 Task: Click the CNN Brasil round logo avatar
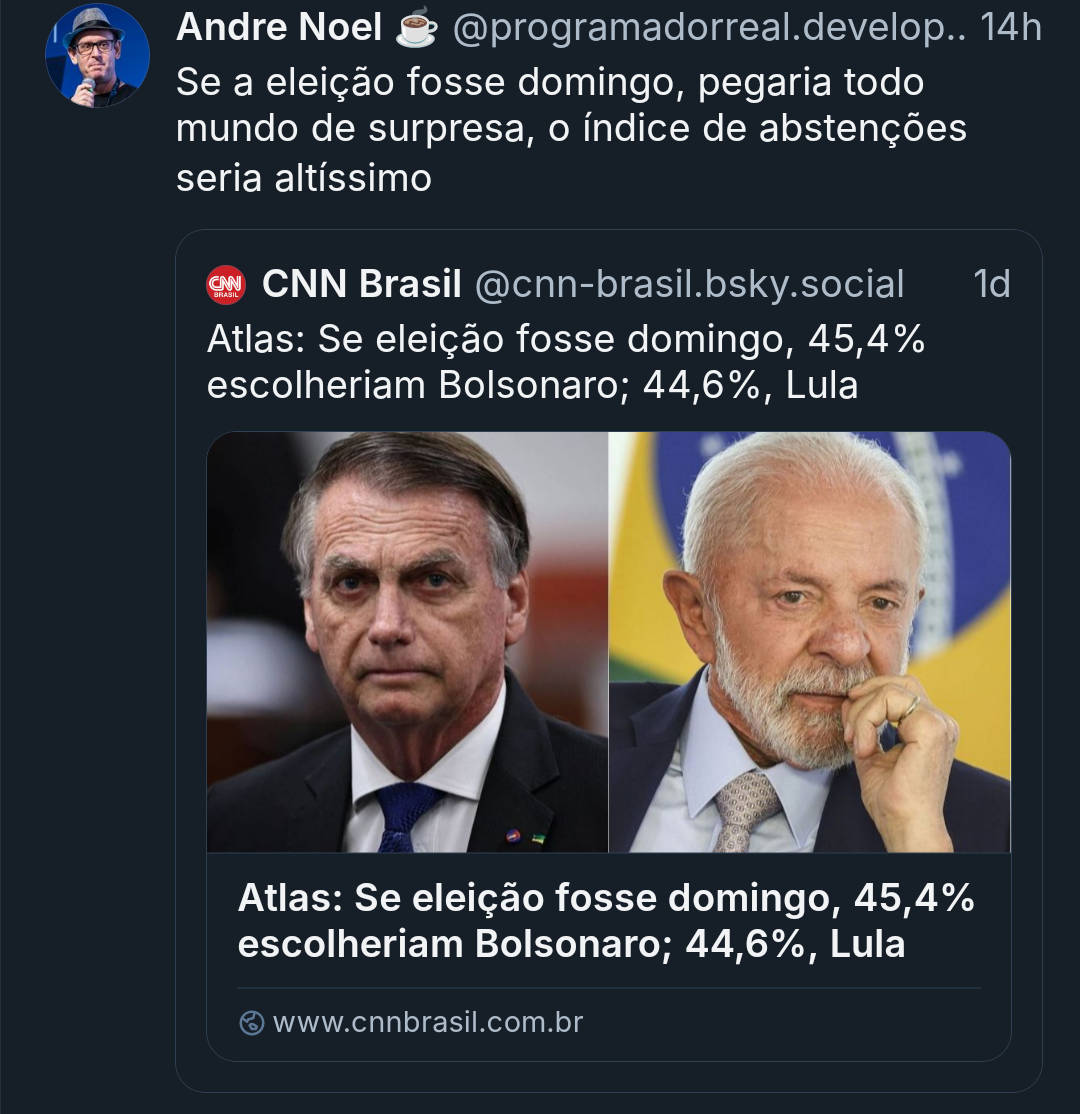tap(226, 285)
